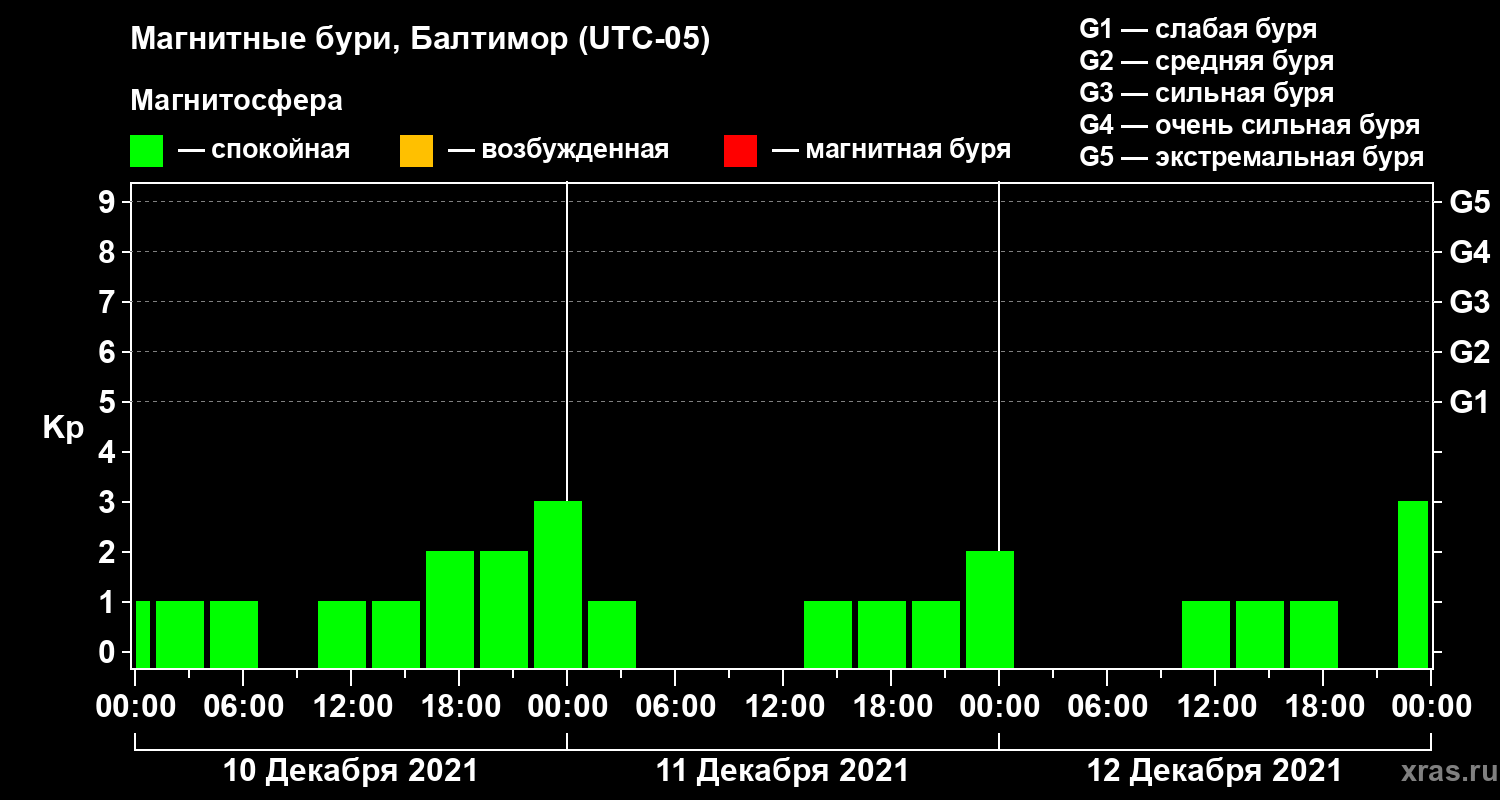Click the Kp 3 bar at the end of 12 December

[1413, 584]
